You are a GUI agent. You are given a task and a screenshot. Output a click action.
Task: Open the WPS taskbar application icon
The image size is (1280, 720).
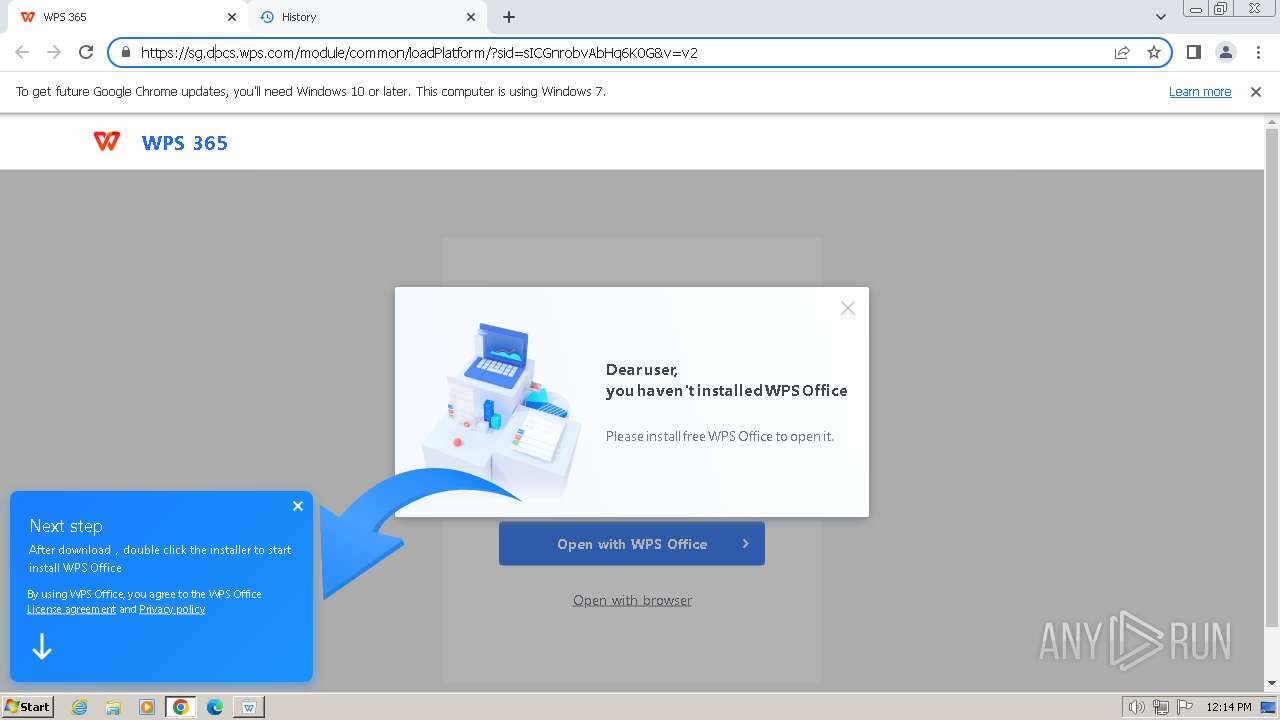[x=249, y=707]
